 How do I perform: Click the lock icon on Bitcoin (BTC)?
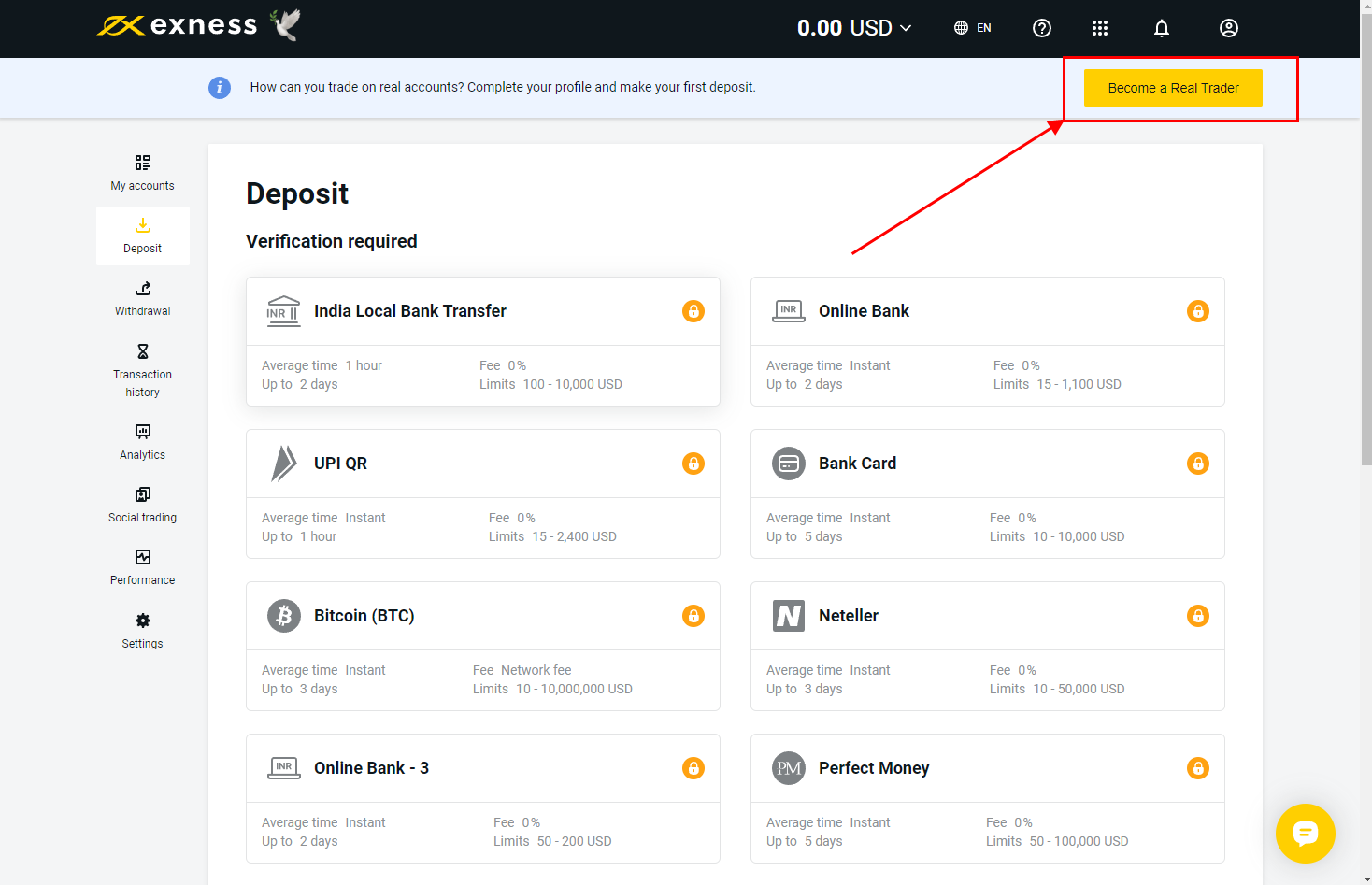(x=693, y=616)
